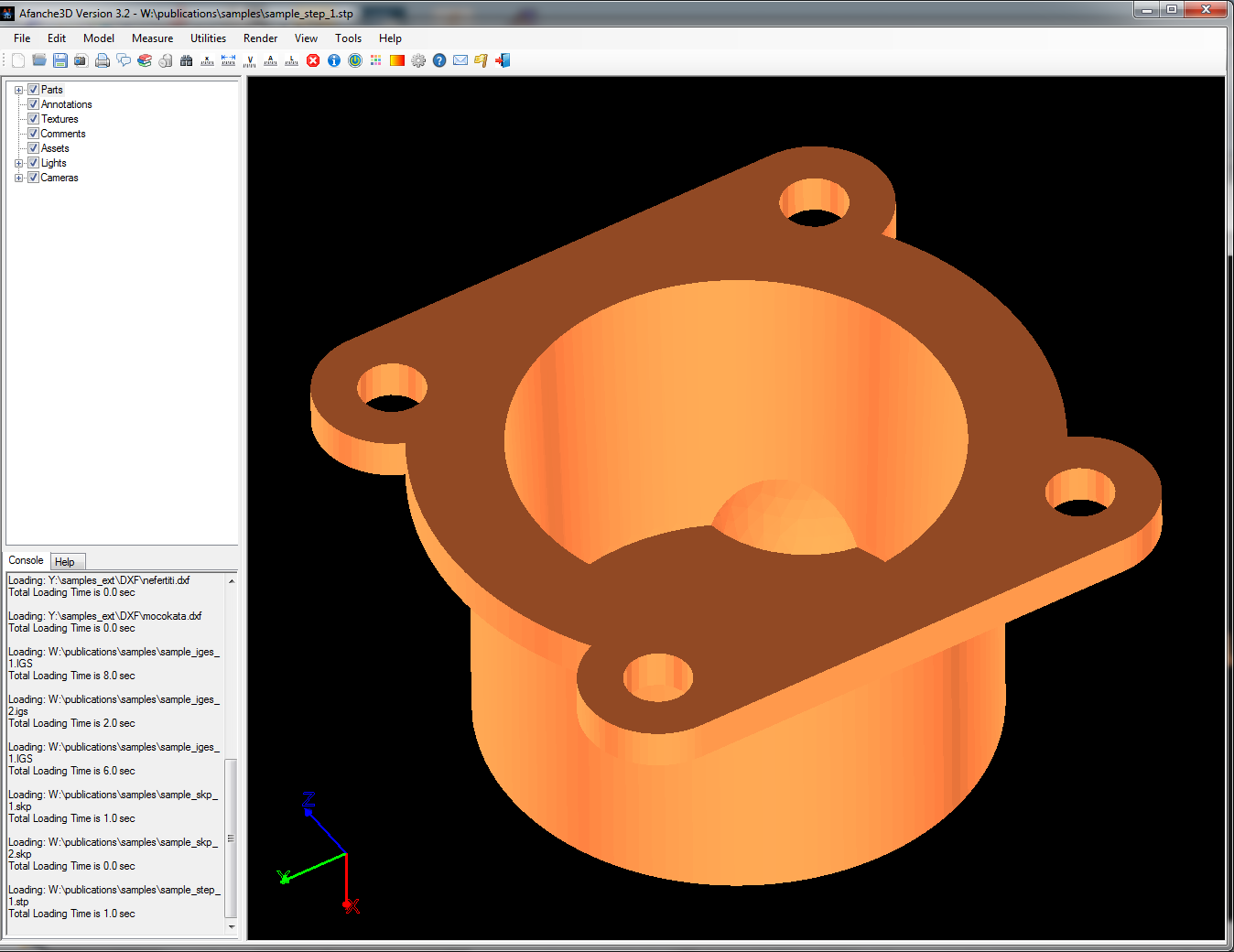Open the binoculars search tool
The width and height of the screenshot is (1234, 952).
[187, 60]
